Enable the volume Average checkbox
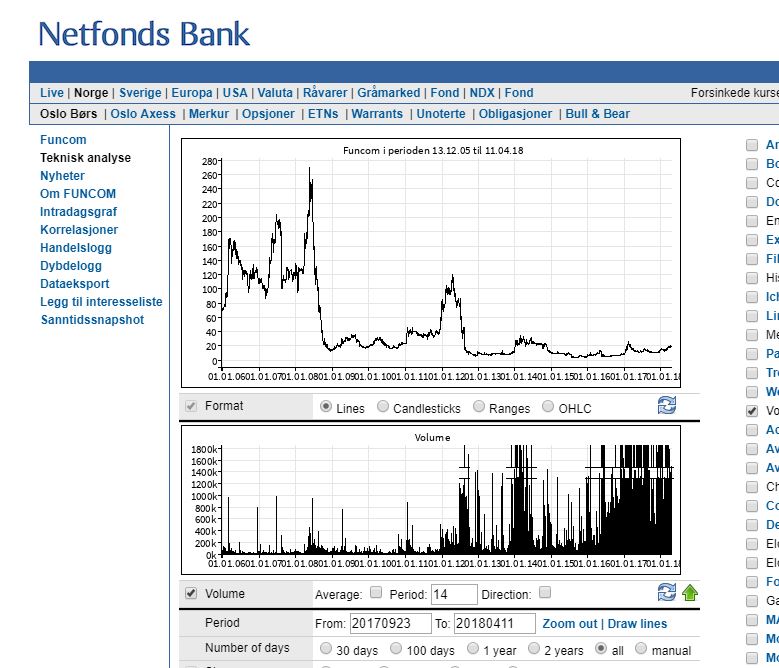 [x=376, y=592]
